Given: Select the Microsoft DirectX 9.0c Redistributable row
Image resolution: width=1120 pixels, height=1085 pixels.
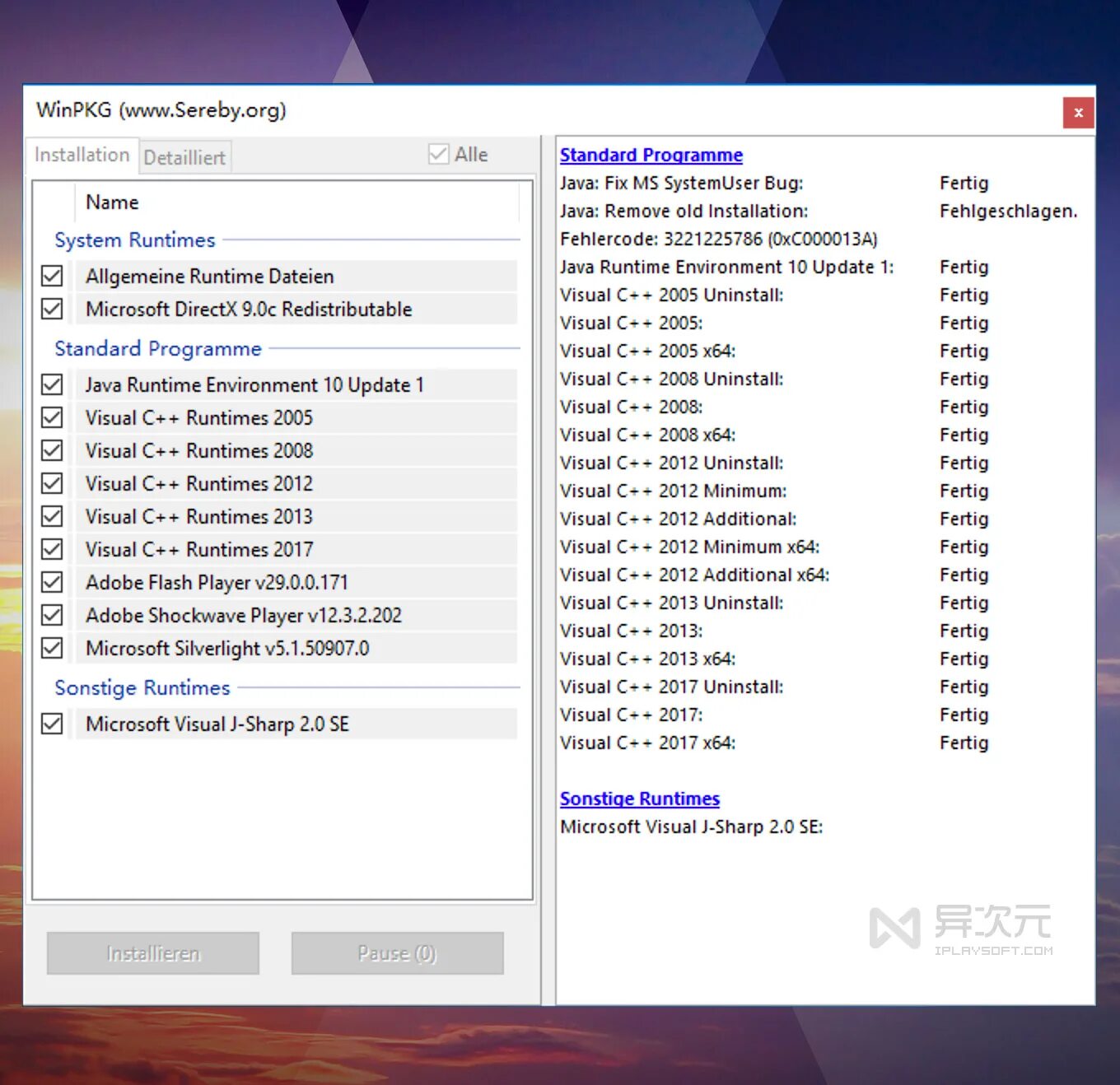Looking at the screenshot, I should click(x=296, y=309).
